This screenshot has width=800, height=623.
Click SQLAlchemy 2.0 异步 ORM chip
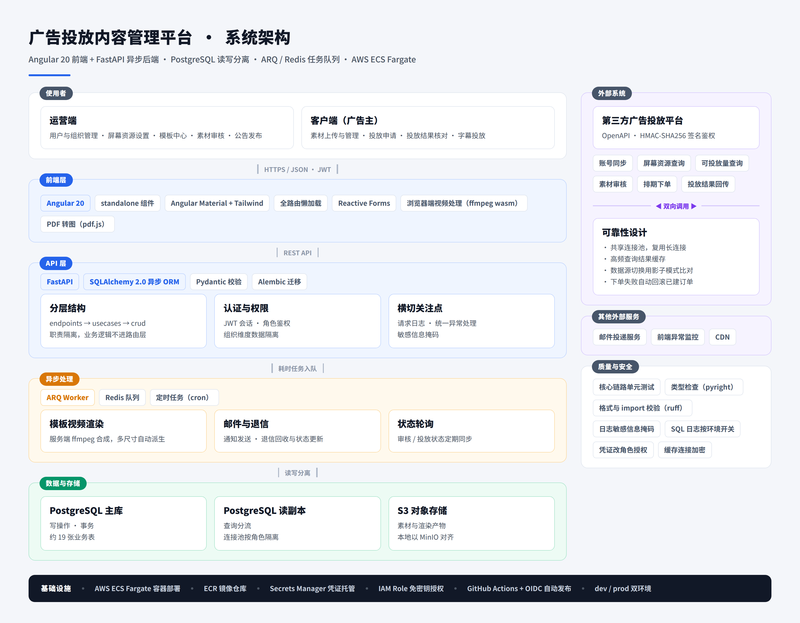click(134, 282)
